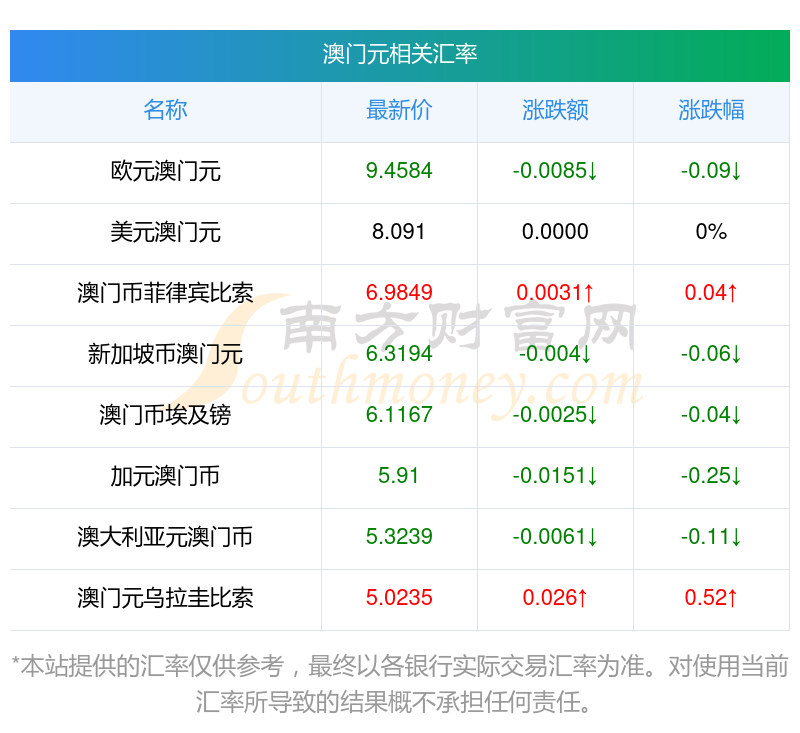Click the percent value 0%
Image resolution: width=800 pixels, height=733 pixels.
point(711,232)
